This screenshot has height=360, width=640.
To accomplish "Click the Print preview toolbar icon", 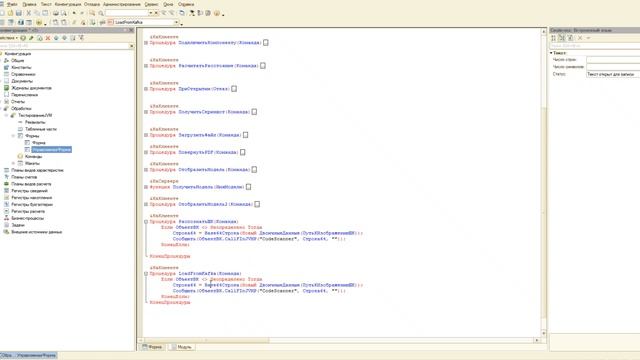I will point(64,13).
